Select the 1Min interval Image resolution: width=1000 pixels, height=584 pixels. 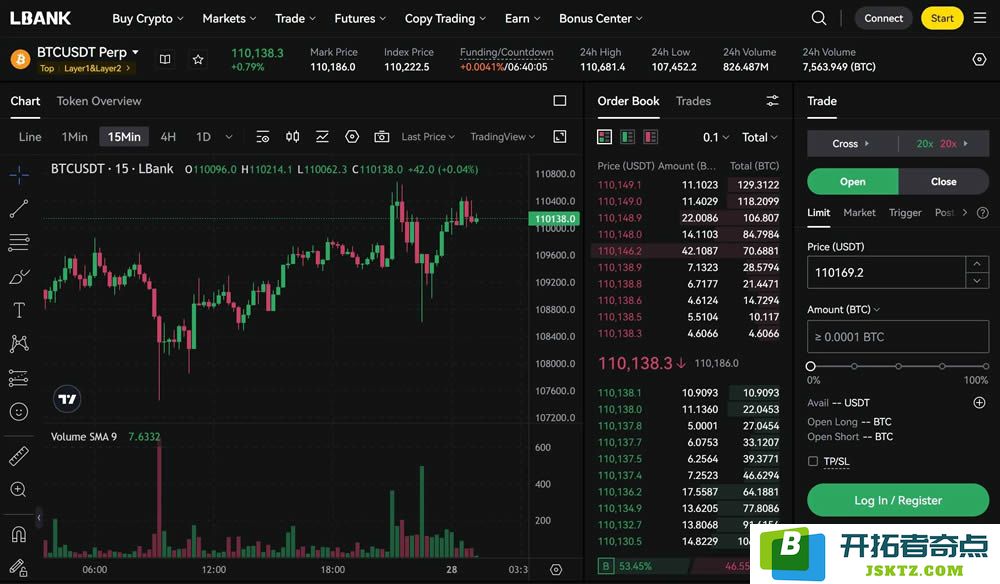[x=75, y=136]
